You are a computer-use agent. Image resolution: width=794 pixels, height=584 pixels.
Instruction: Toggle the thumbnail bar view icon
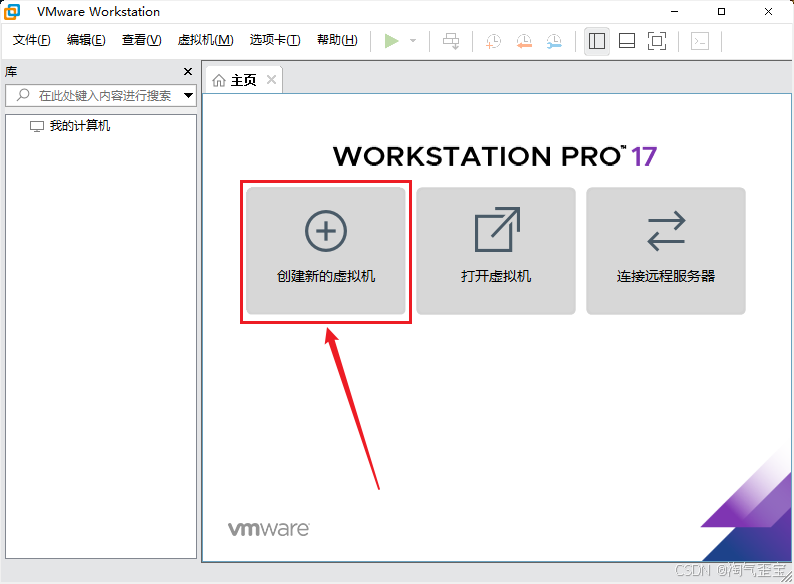[x=627, y=41]
